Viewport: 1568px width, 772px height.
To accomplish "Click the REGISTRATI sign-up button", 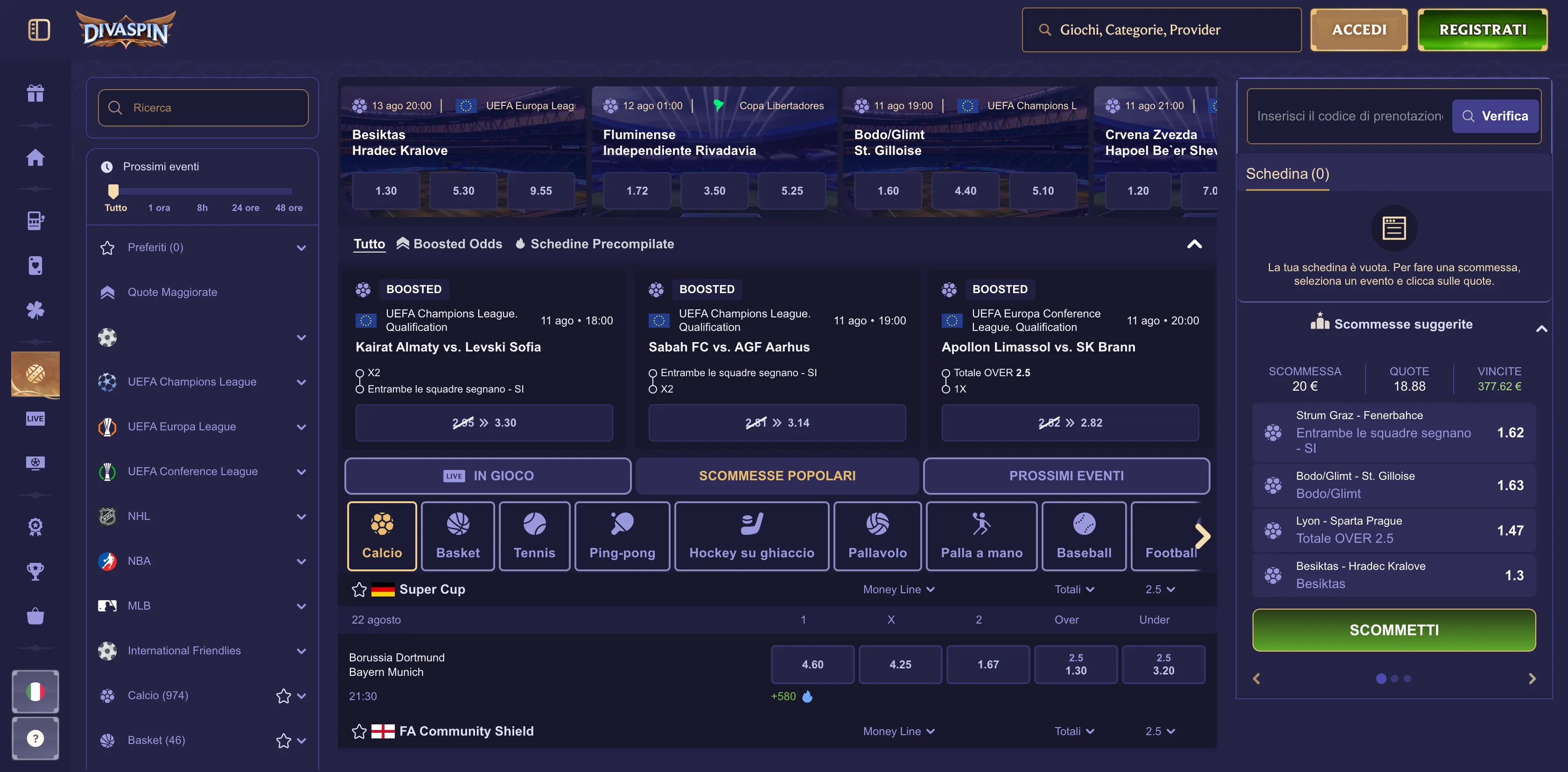I will pyautogui.click(x=1482, y=30).
